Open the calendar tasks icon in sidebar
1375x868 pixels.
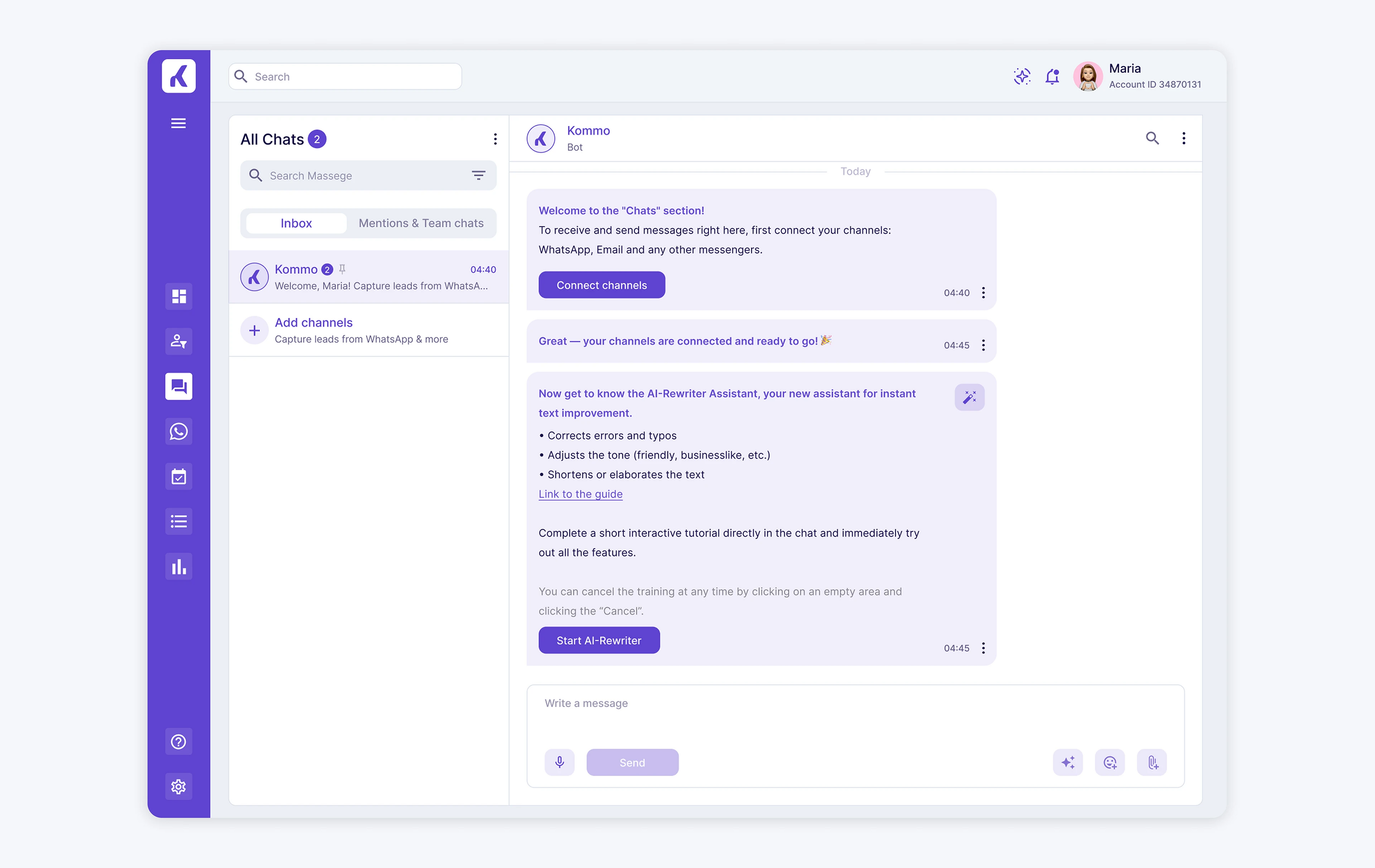pos(179,477)
